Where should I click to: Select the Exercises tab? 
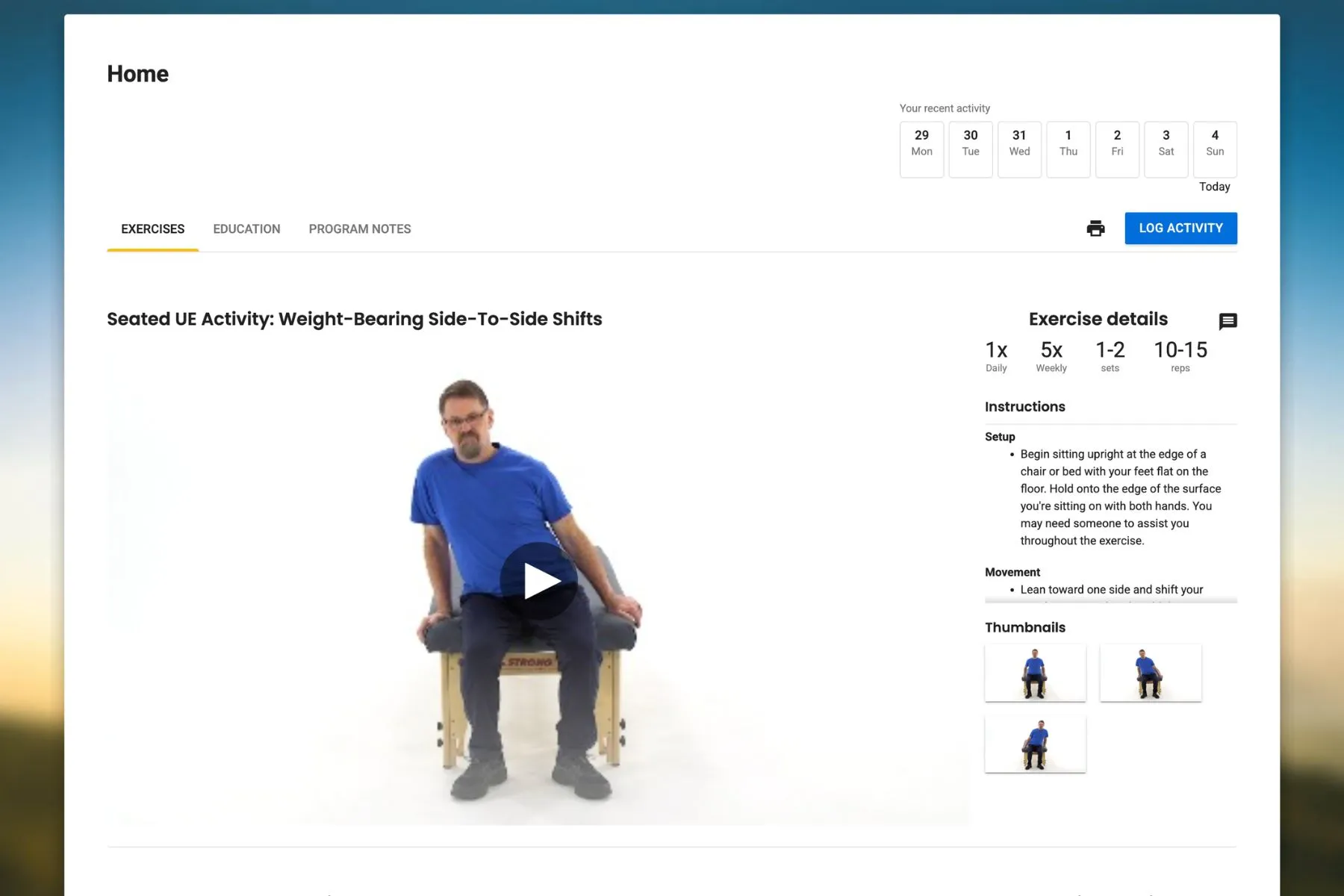(x=152, y=229)
